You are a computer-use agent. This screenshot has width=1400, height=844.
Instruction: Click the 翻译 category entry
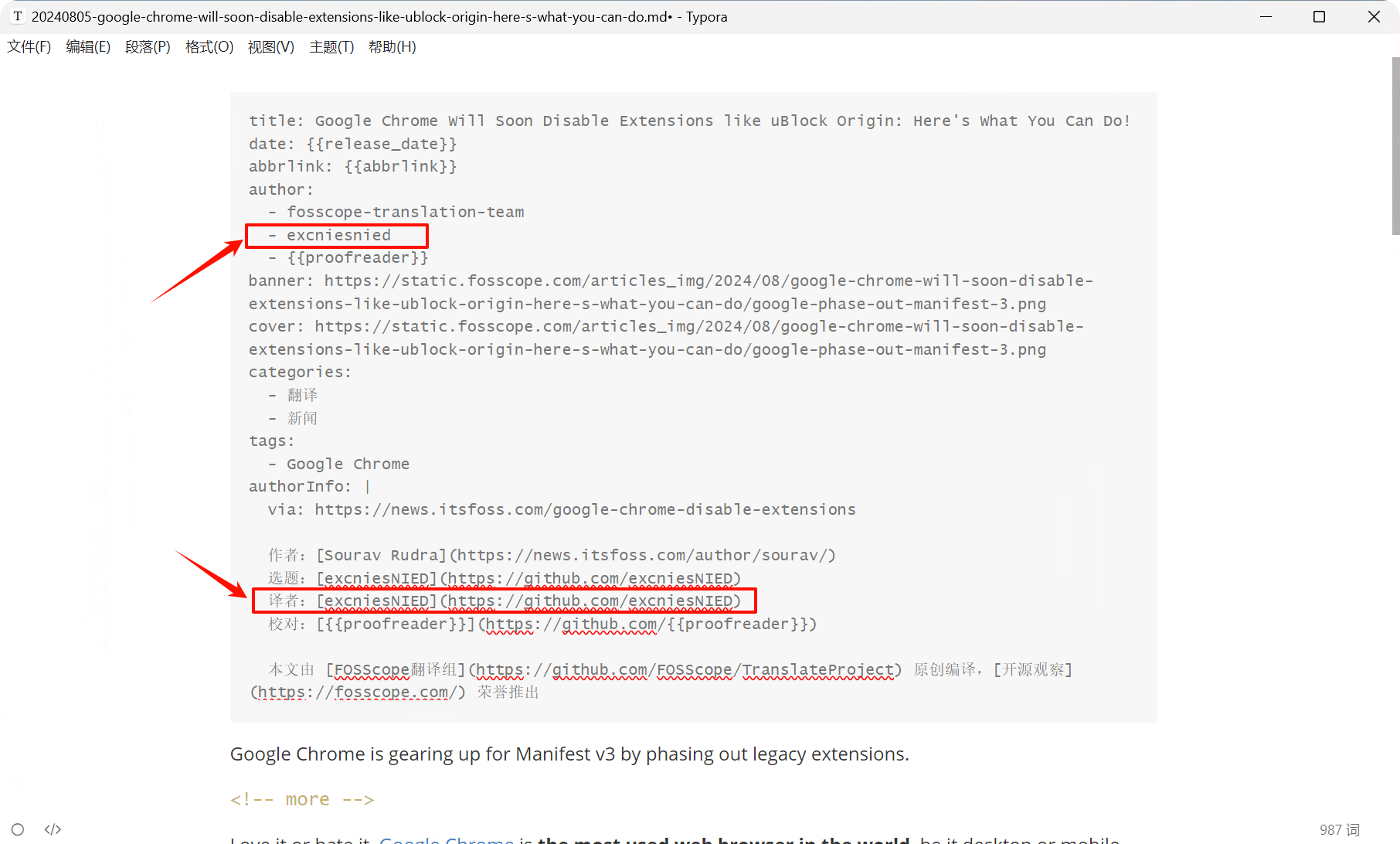point(293,395)
